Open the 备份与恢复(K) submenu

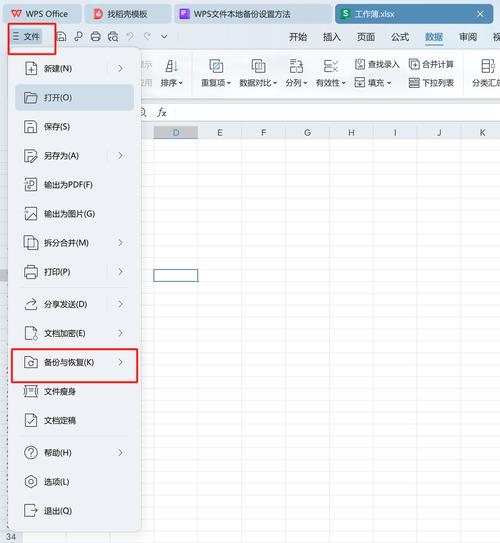tap(74, 363)
